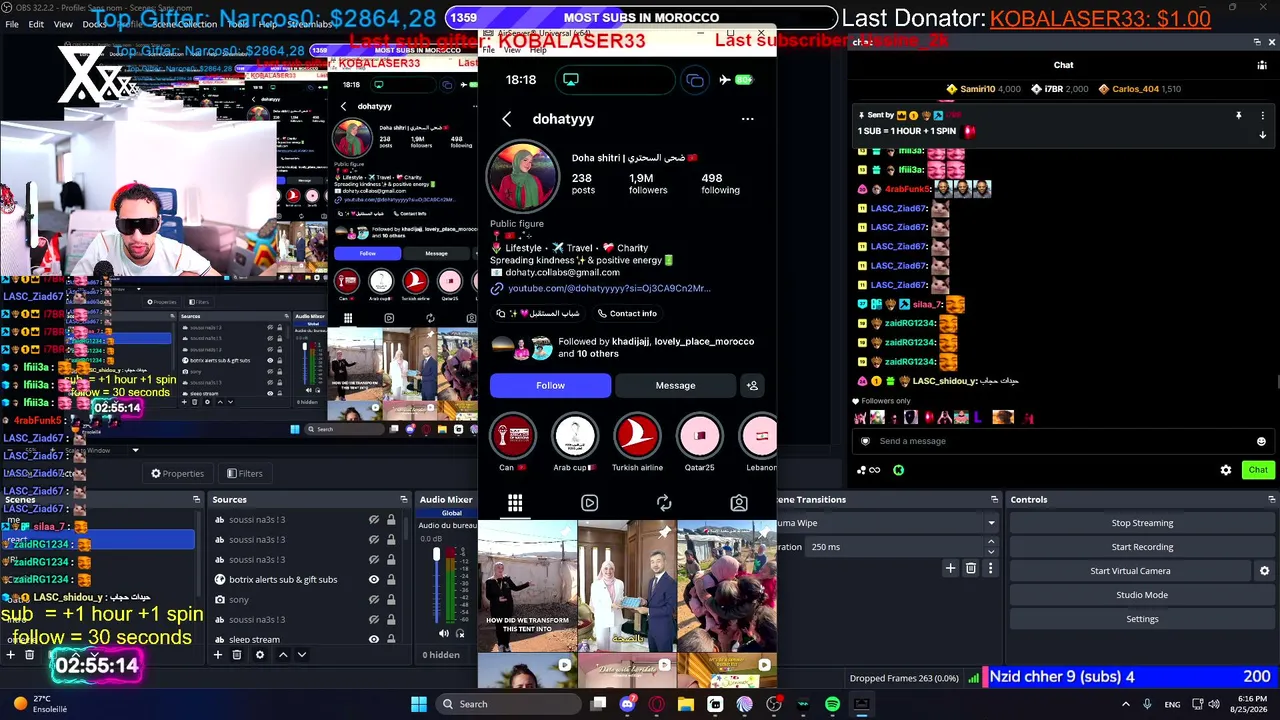Click the green Chat send button
The width and height of the screenshot is (1280, 720).
(1258, 470)
